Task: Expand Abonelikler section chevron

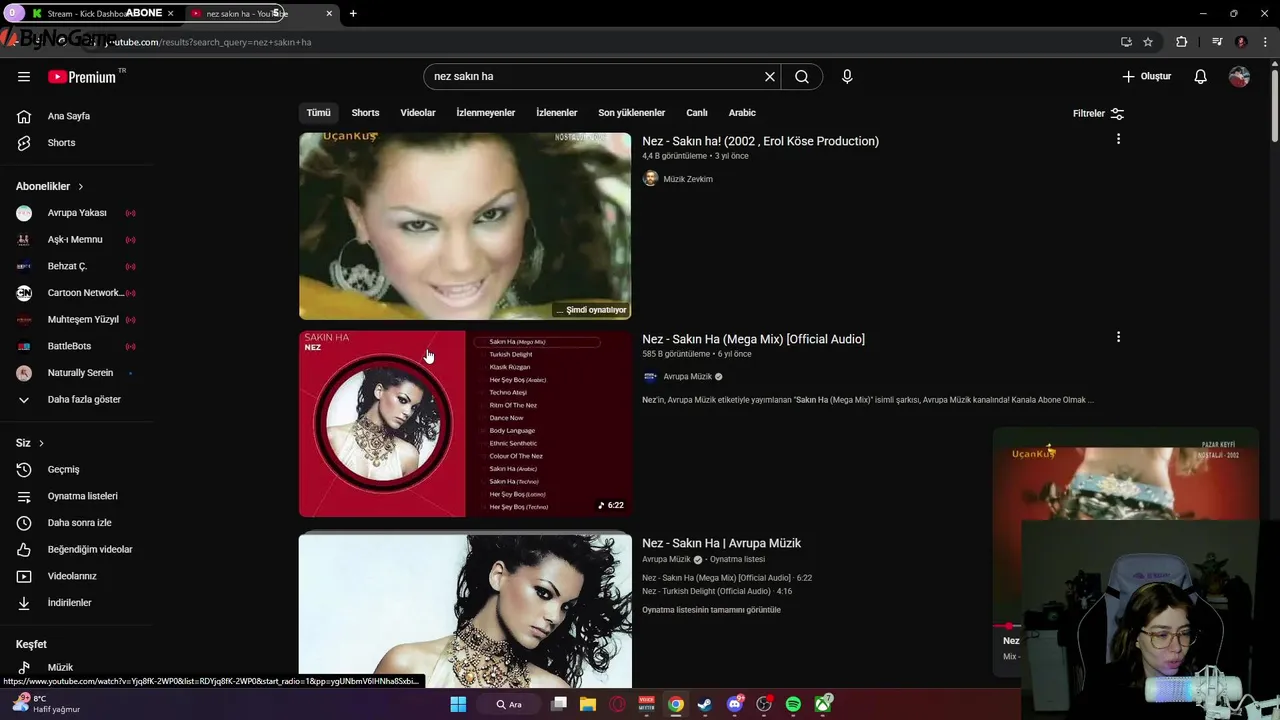Action: pos(81,187)
